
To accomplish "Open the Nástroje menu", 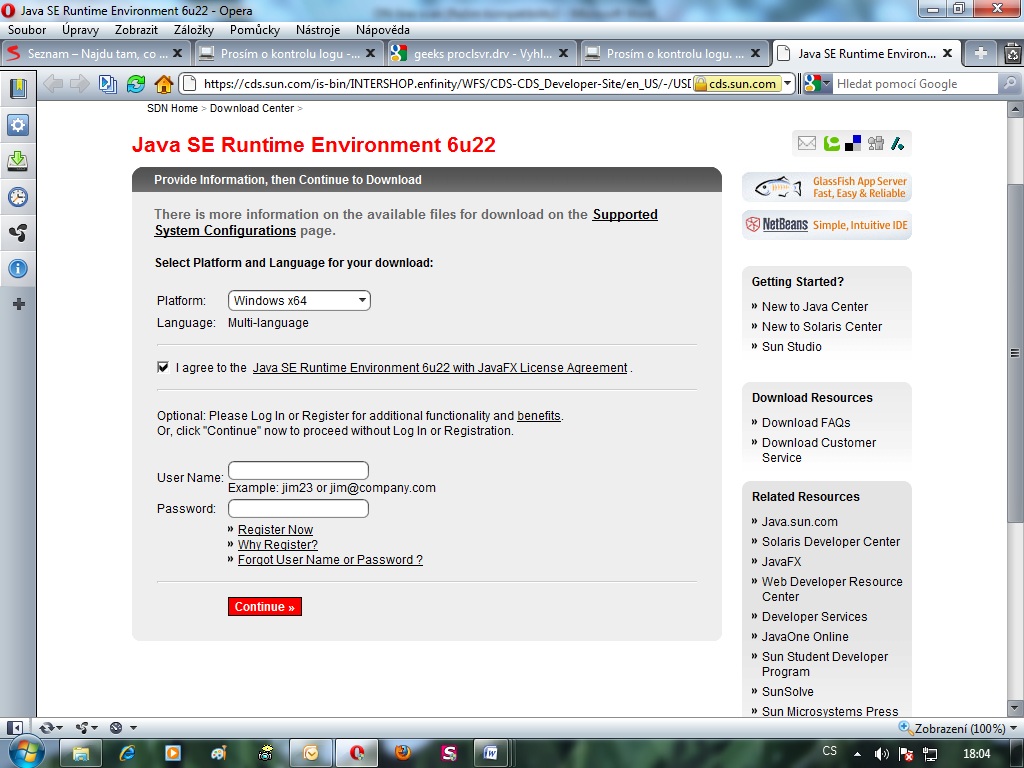I will (x=317, y=30).
